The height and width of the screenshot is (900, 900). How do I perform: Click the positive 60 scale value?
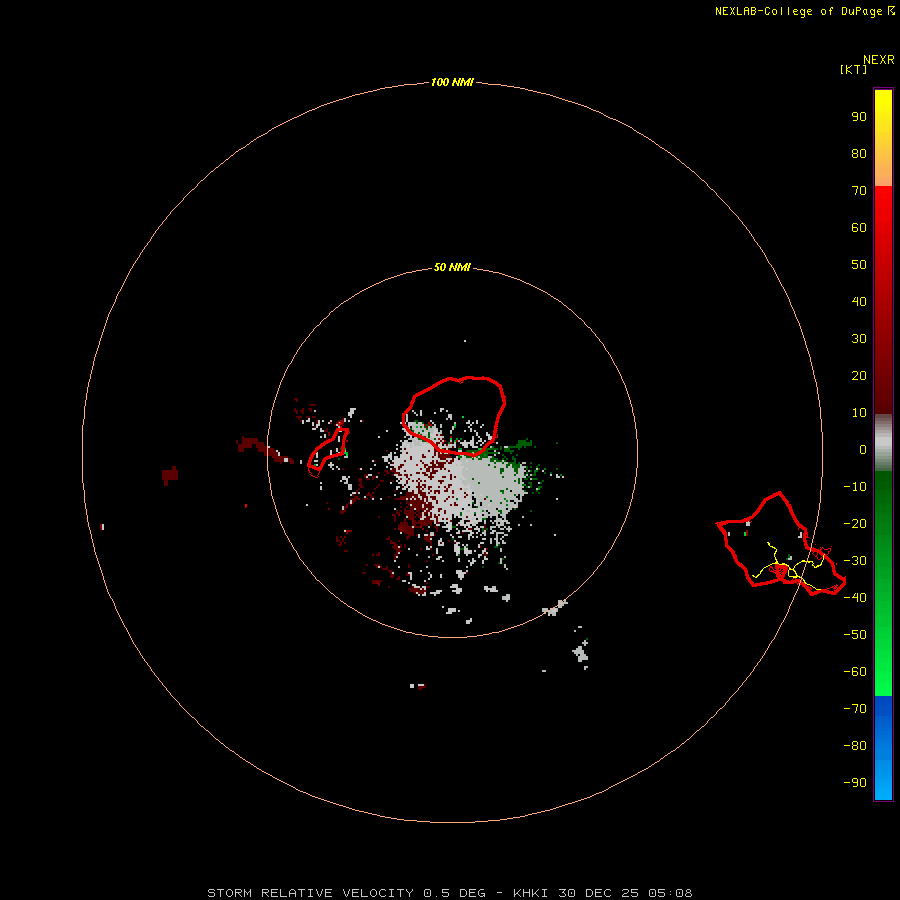[859, 227]
